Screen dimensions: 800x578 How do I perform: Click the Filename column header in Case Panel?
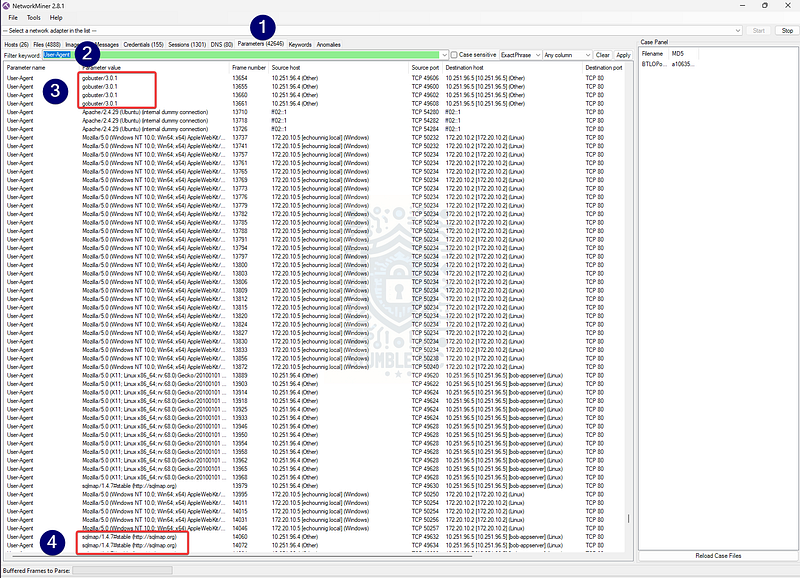pyautogui.click(x=653, y=54)
